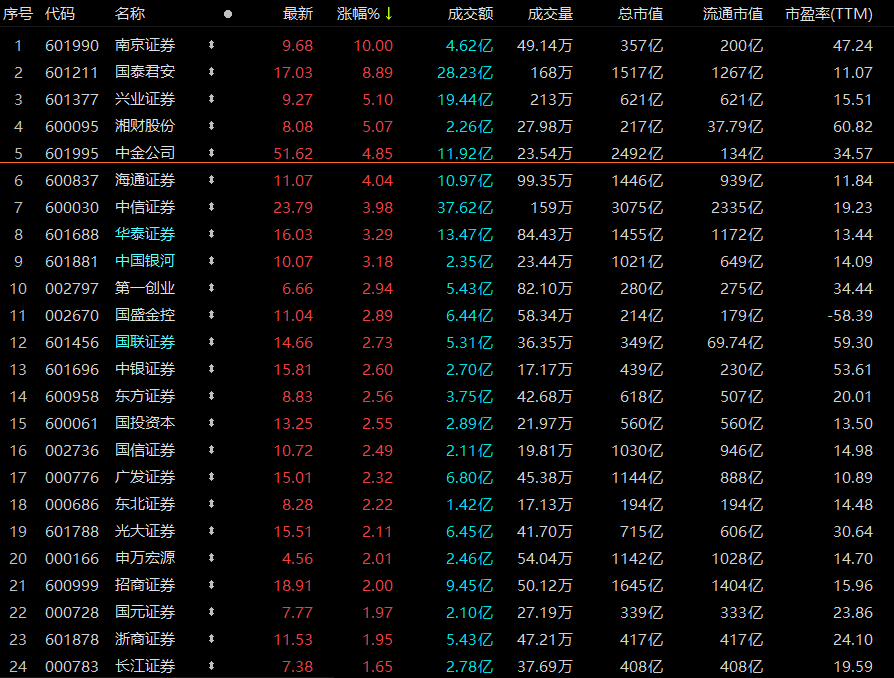The width and height of the screenshot is (894, 678).
Task: Select stock name 中金公司
Action: [145, 153]
